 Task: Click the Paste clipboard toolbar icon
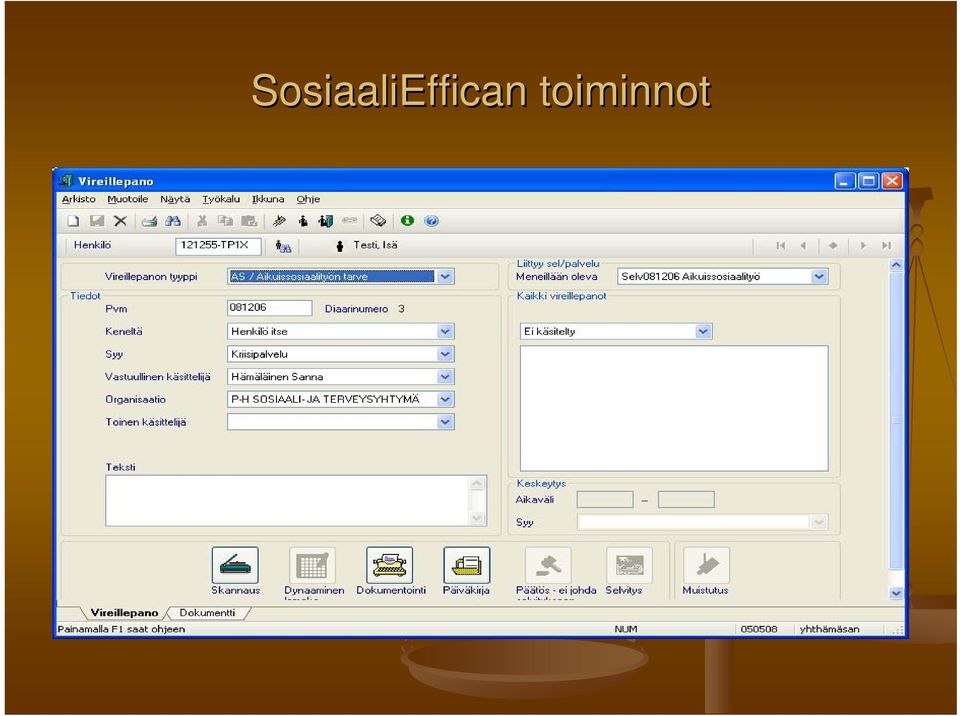coord(249,221)
